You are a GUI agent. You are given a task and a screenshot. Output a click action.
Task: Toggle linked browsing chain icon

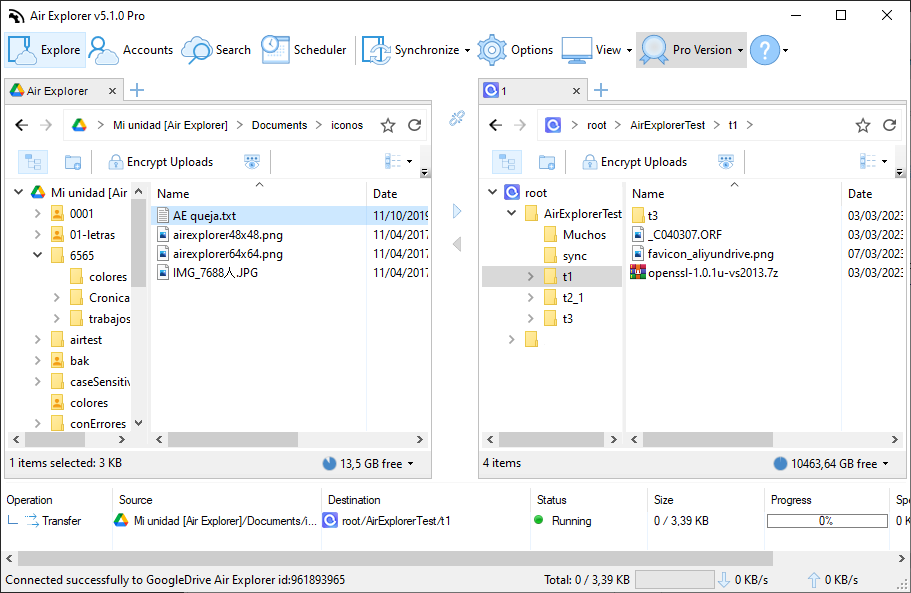point(457,118)
